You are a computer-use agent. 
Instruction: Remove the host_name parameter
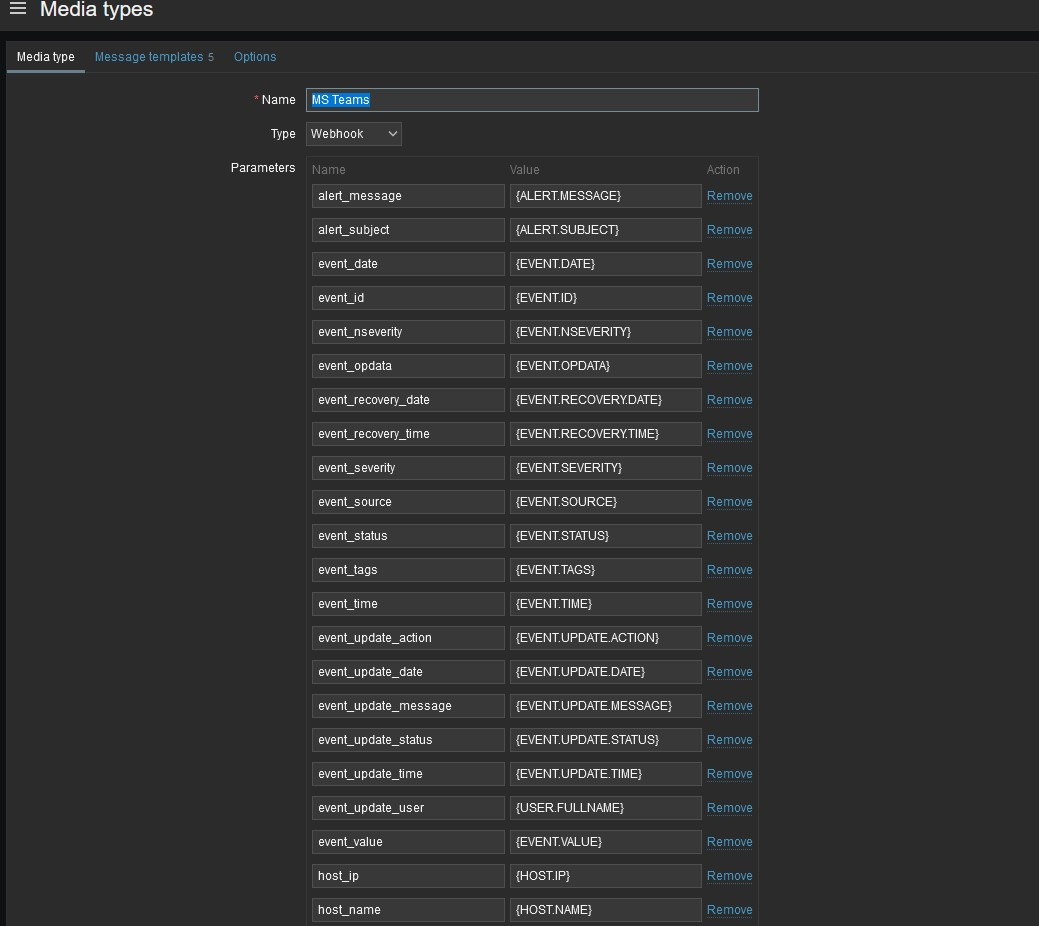(x=729, y=911)
